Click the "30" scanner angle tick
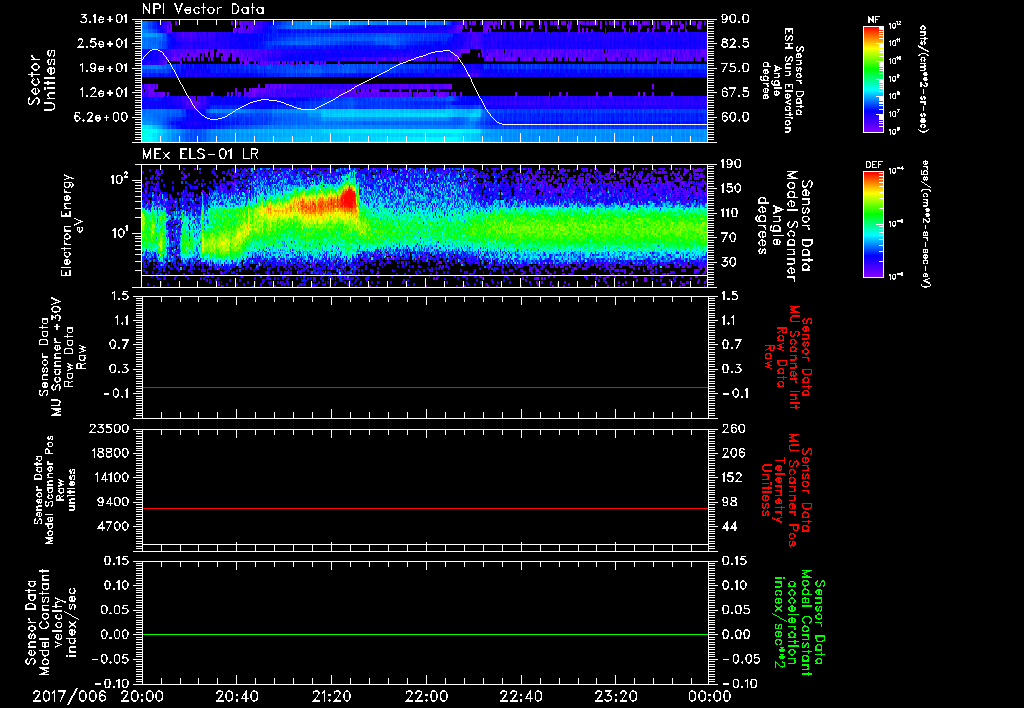The image size is (1024, 708). click(729, 263)
